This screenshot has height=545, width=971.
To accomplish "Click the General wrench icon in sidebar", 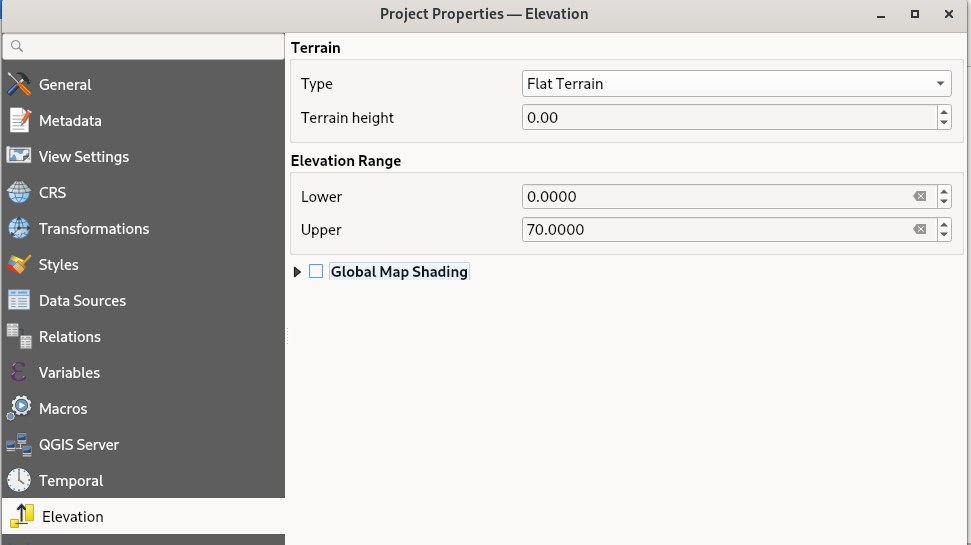I will (x=19, y=85).
